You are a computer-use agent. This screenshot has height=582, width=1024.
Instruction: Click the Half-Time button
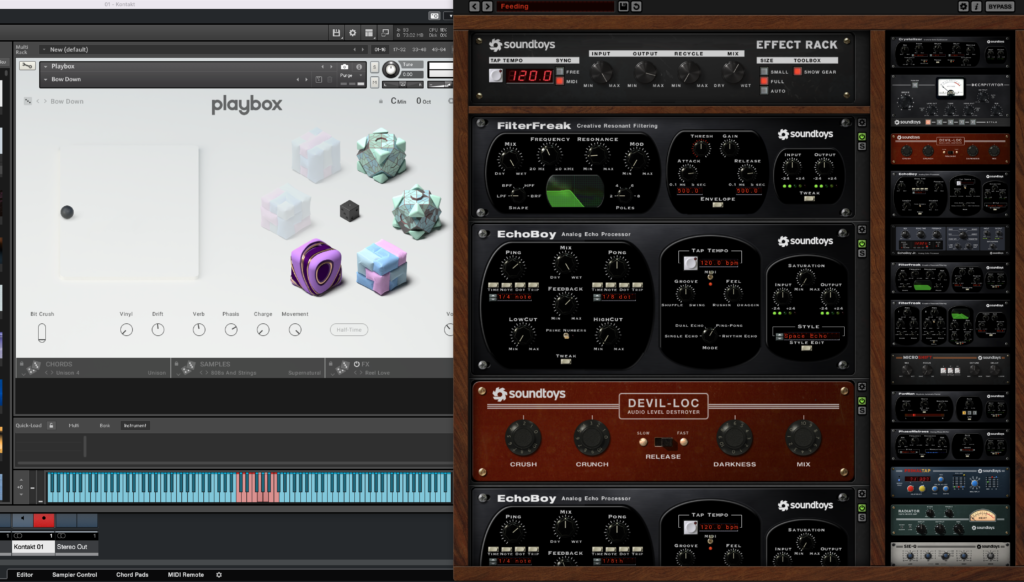point(349,330)
